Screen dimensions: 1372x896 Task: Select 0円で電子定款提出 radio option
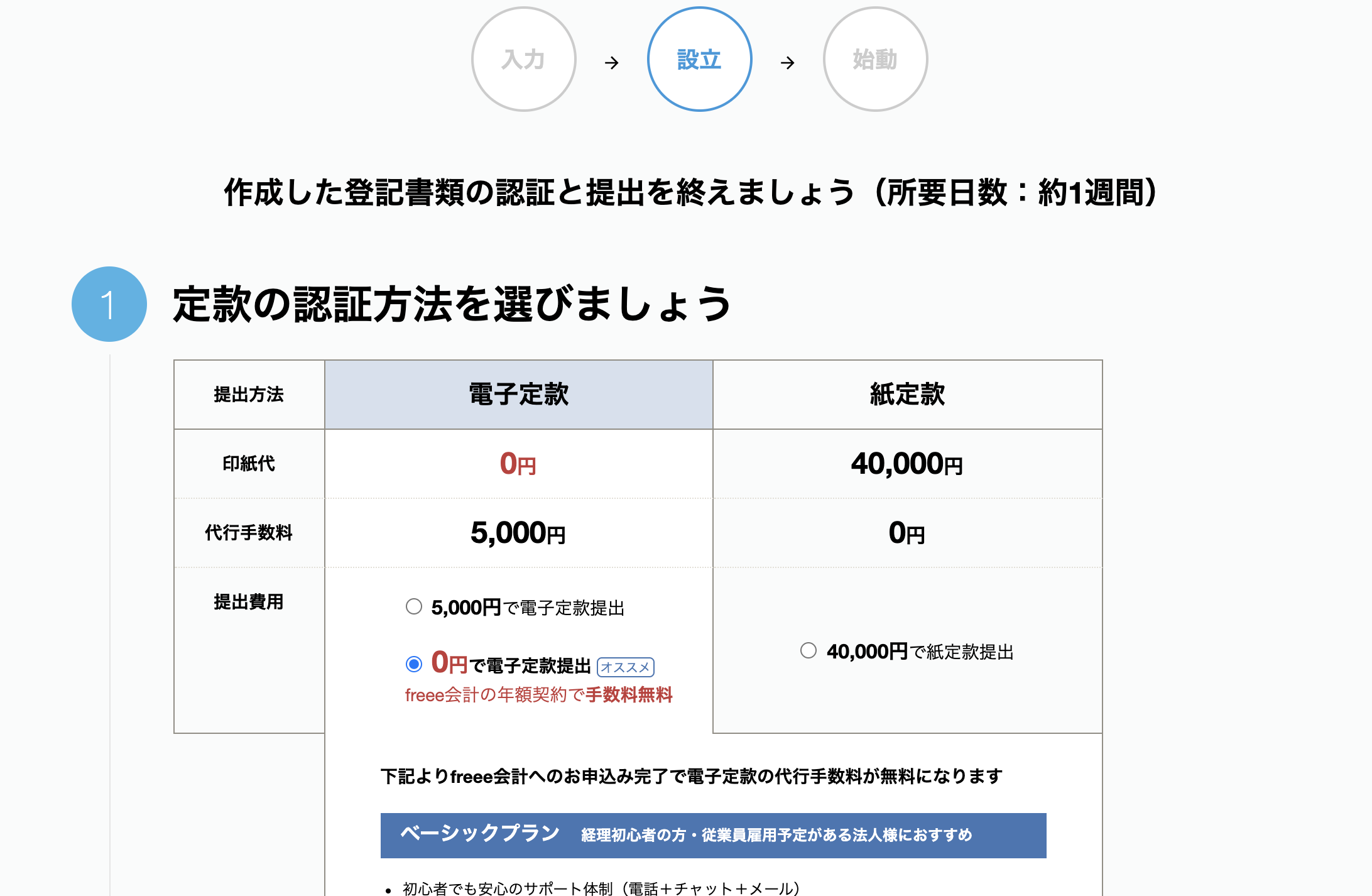point(414,664)
